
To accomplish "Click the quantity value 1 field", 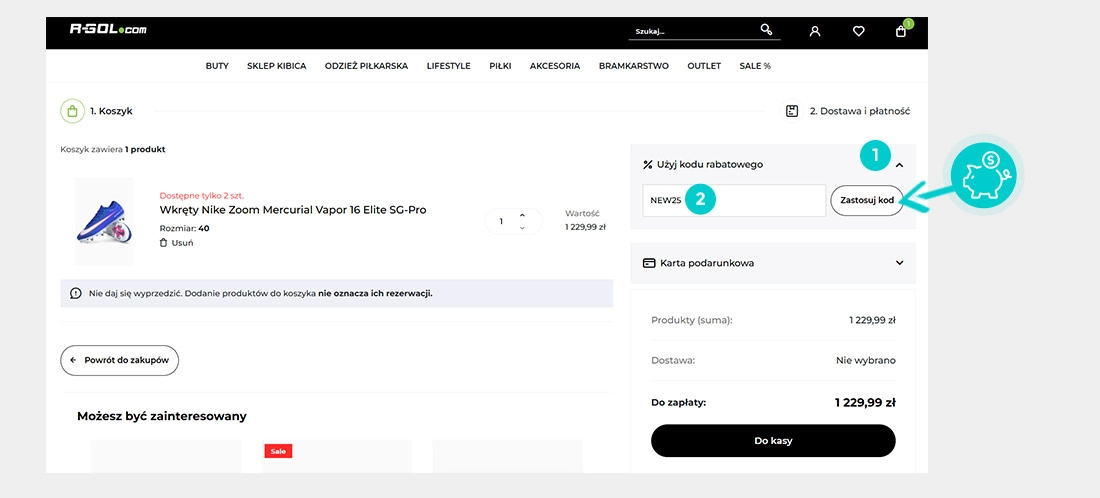I will click(x=501, y=222).
